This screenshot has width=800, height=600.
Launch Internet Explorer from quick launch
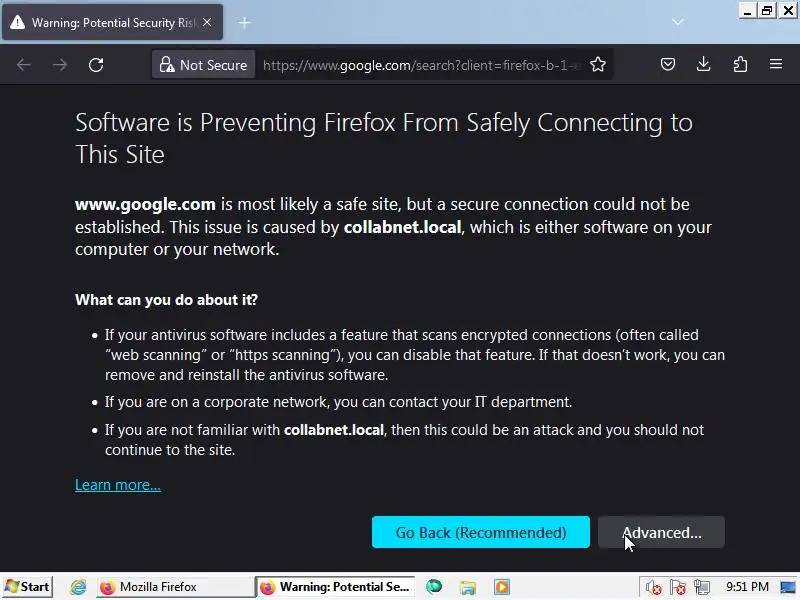click(x=78, y=587)
